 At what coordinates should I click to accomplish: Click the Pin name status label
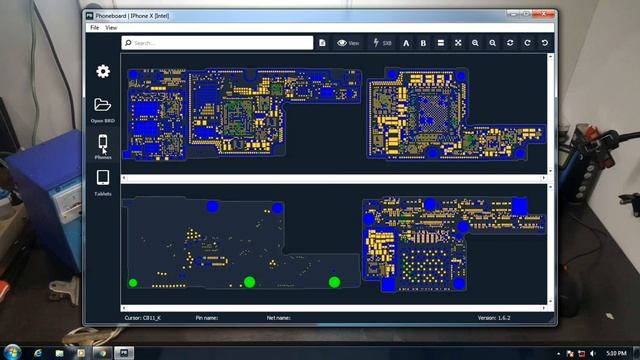click(x=207, y=318)
